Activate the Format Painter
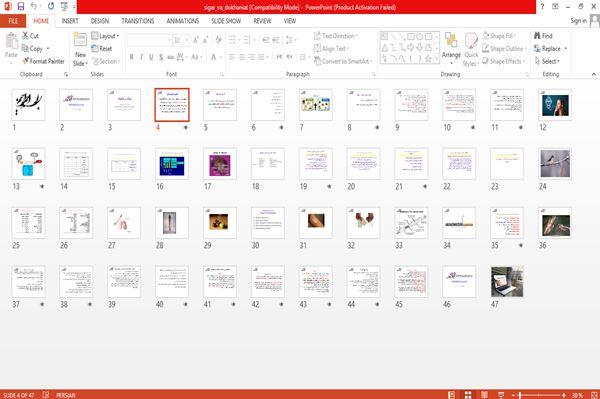 pos(43,61)
